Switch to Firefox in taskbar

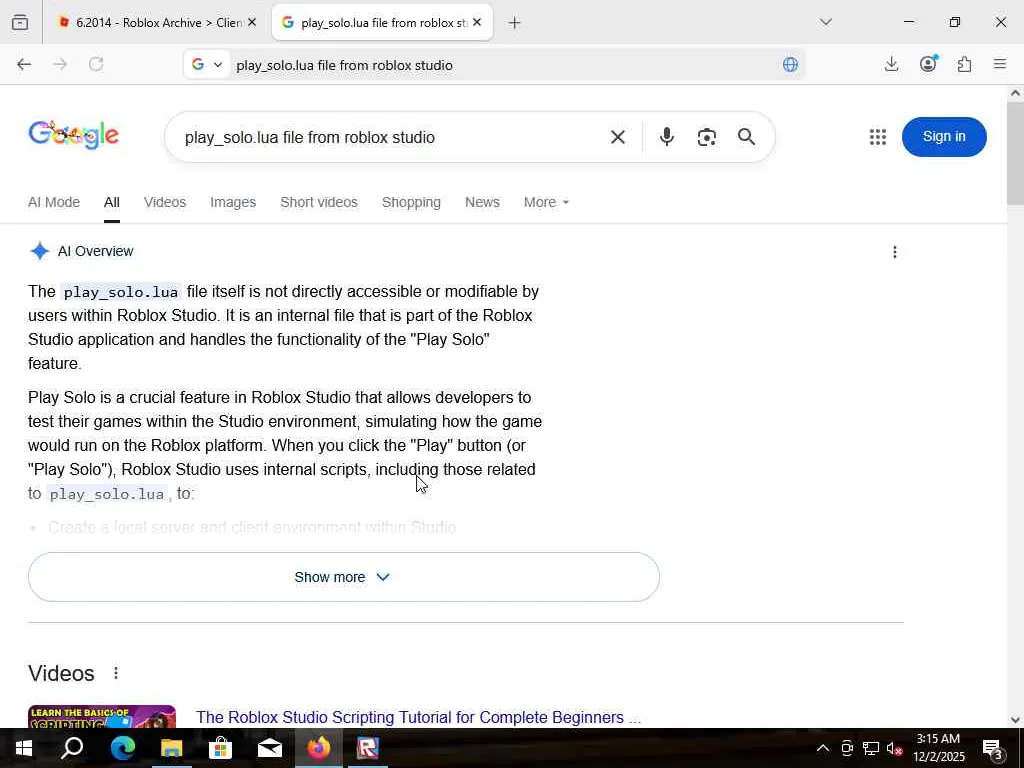319,748
